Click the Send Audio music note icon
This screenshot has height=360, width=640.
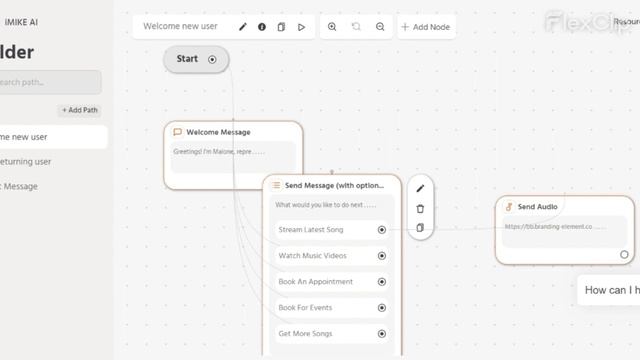tap(509, 207)
